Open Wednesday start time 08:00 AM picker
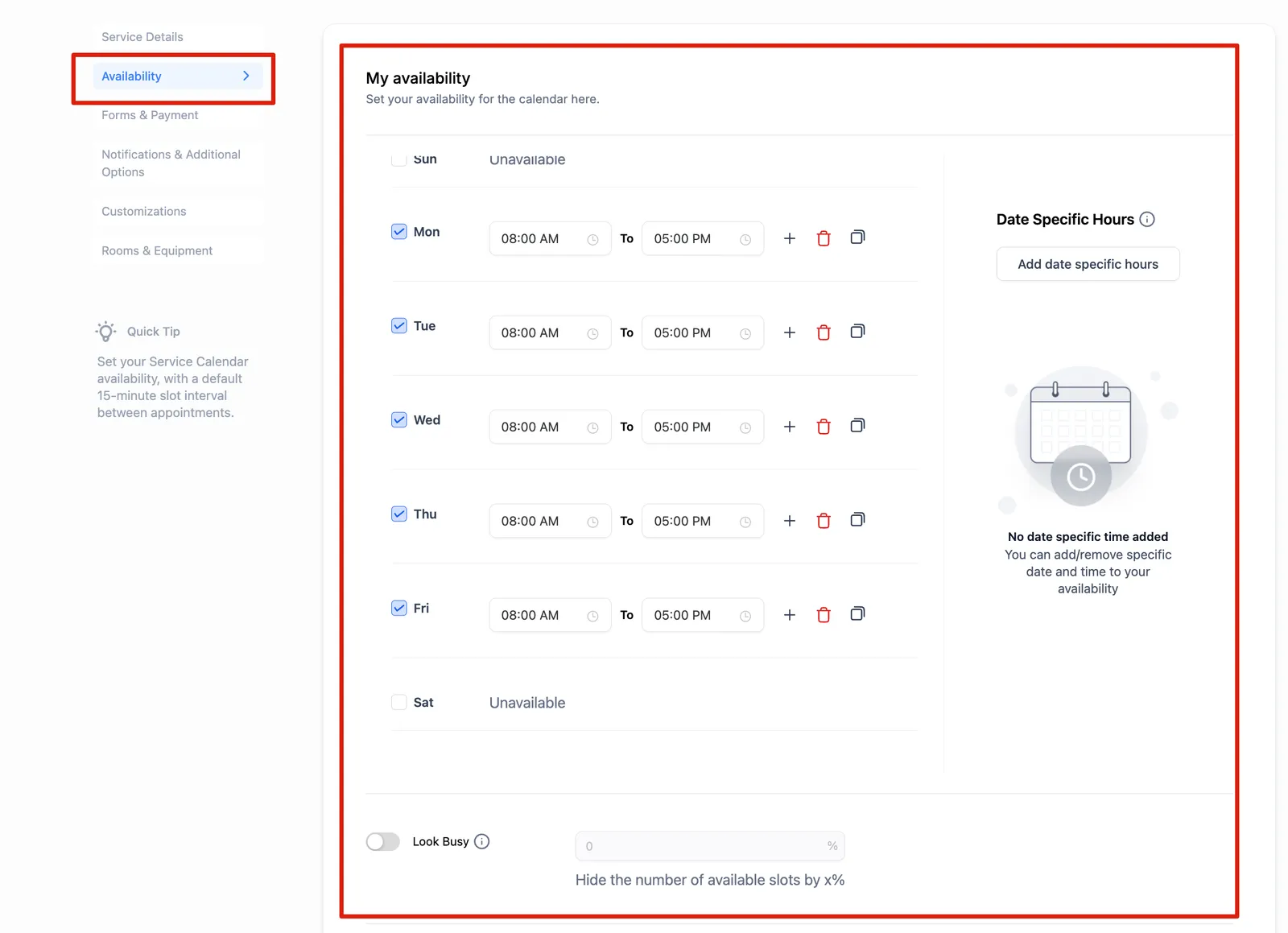Screen dimensions: 1288x933 (550, 427)
